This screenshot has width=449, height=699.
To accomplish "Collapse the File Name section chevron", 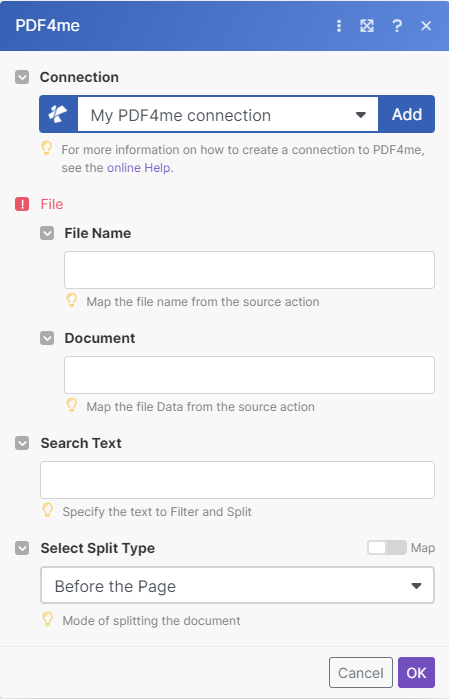I will click(x=47, y=233).
